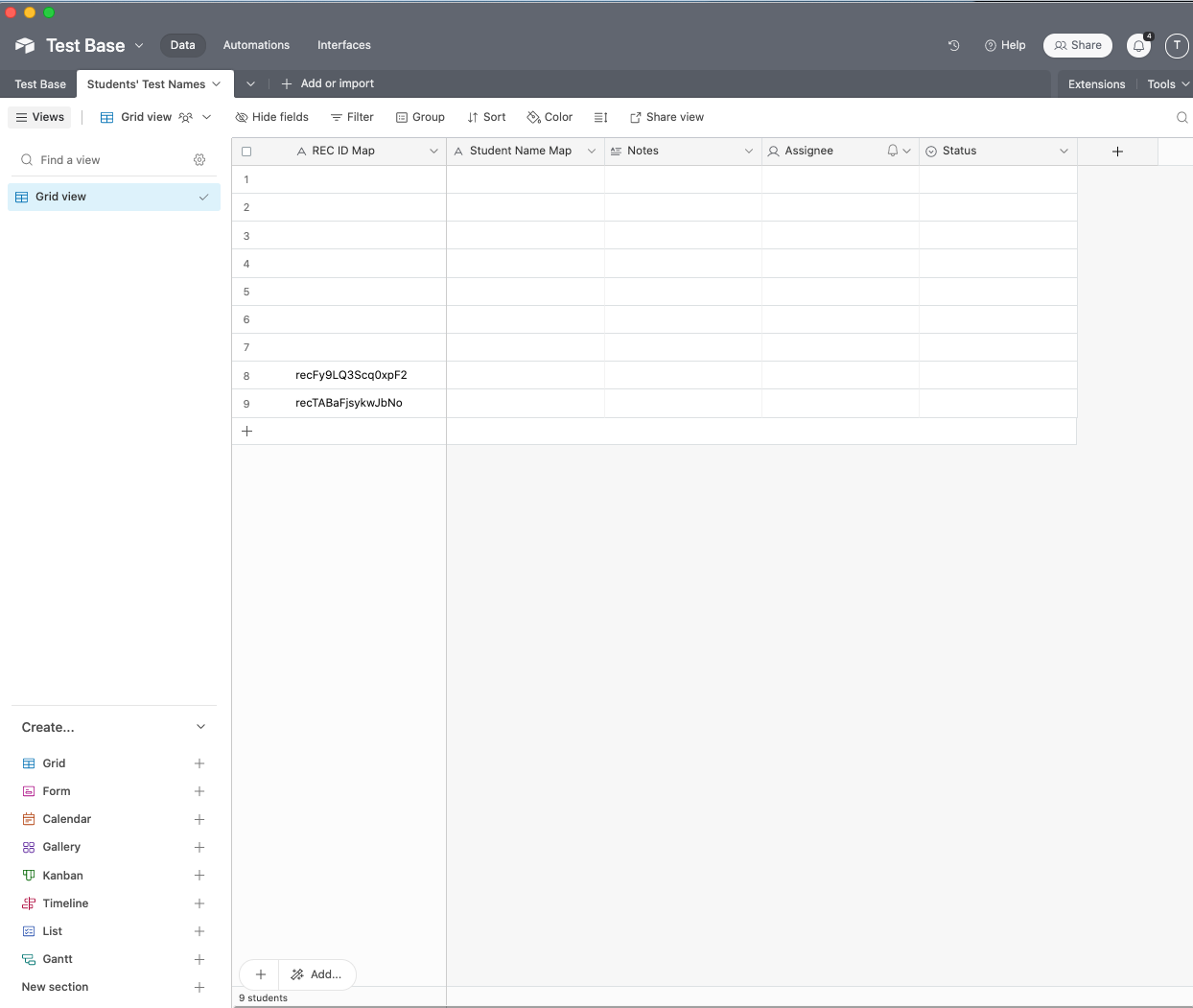The width and height of the screenshot is (1193, 1008).
Task: Add a new Gantt view via its plus
Action: [x=199, y=959]
